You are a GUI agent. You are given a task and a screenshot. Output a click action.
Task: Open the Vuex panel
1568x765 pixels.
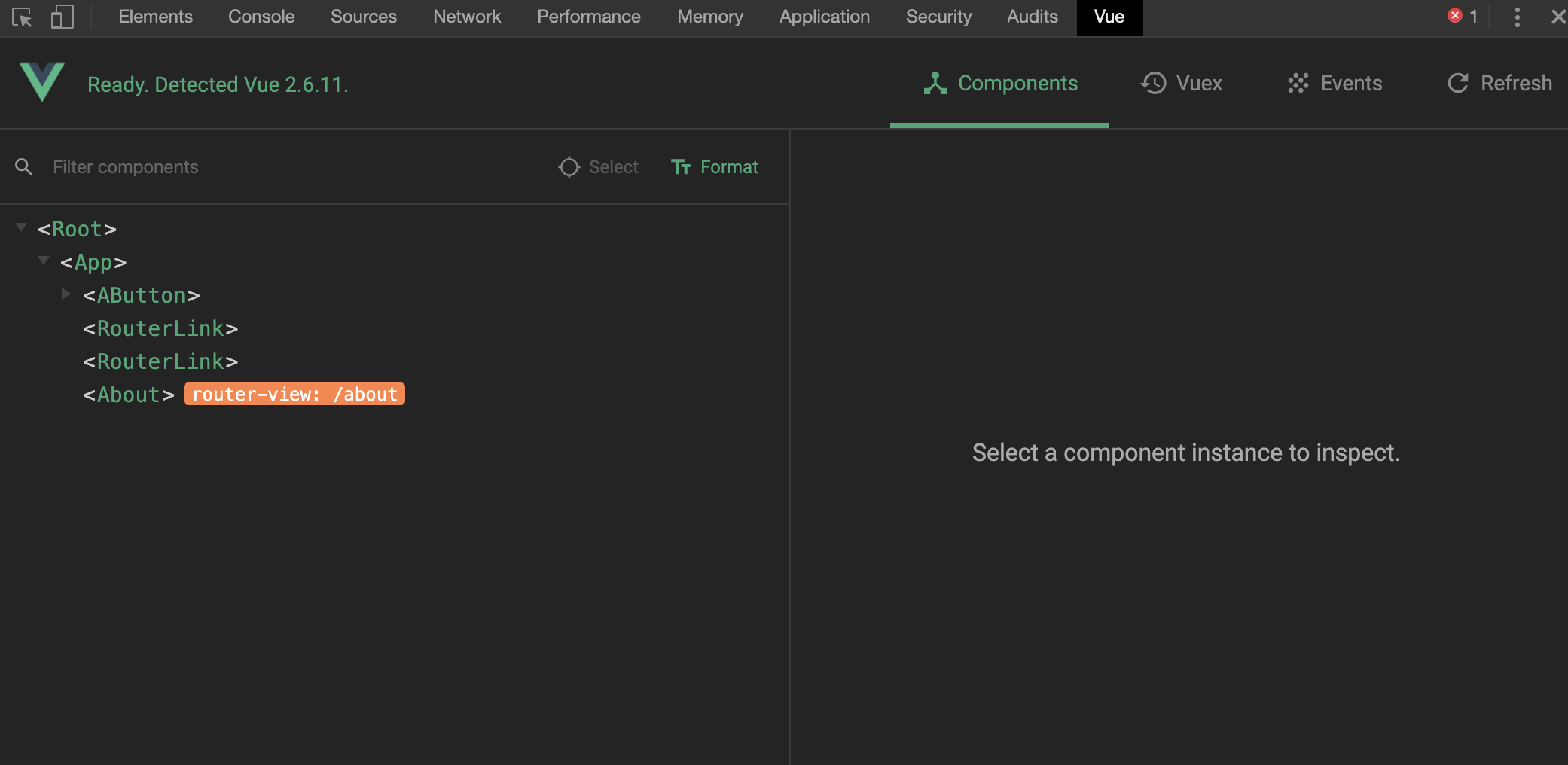click(x=1182, y=83)
